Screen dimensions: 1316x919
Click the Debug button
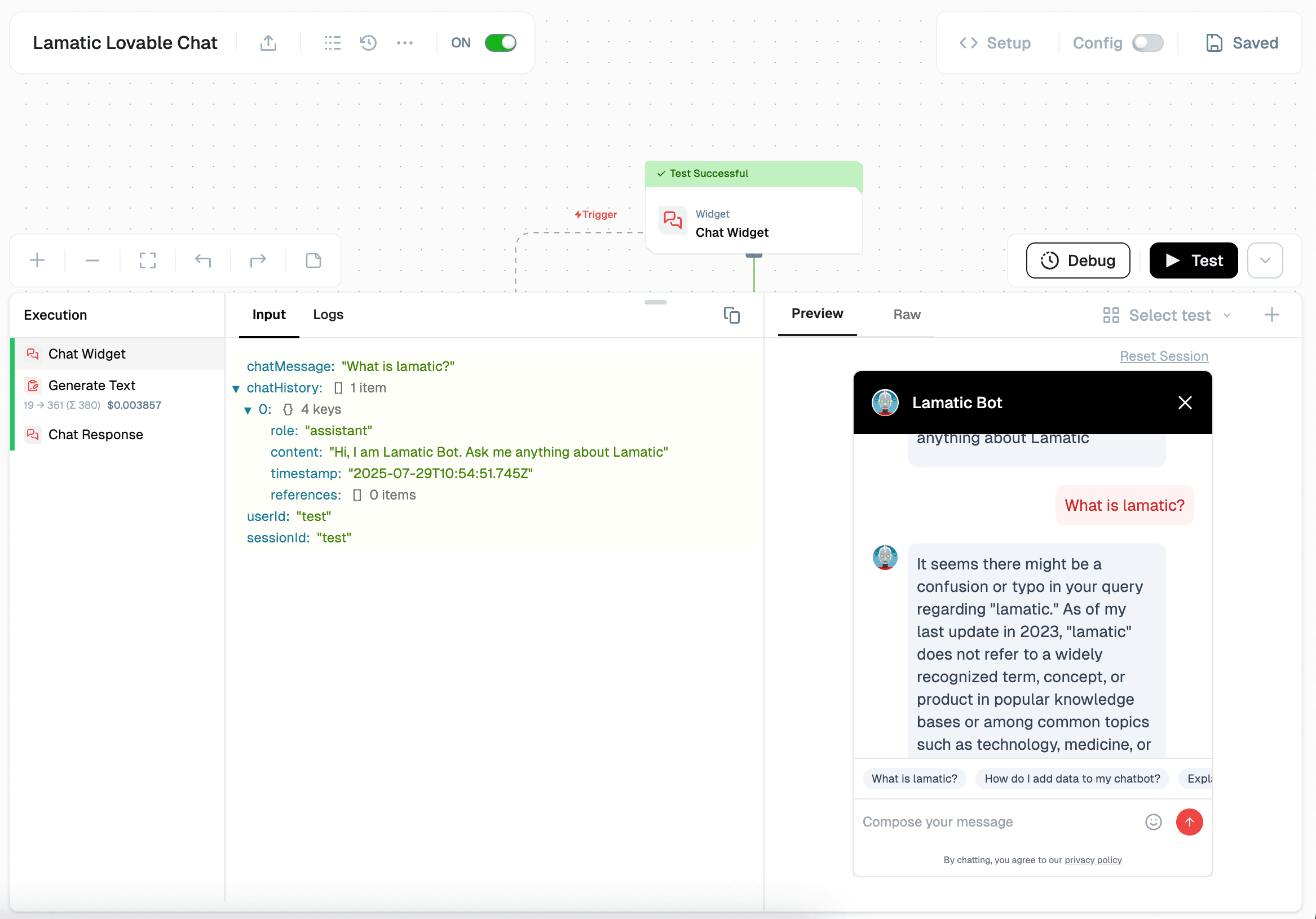point(1077,261)
